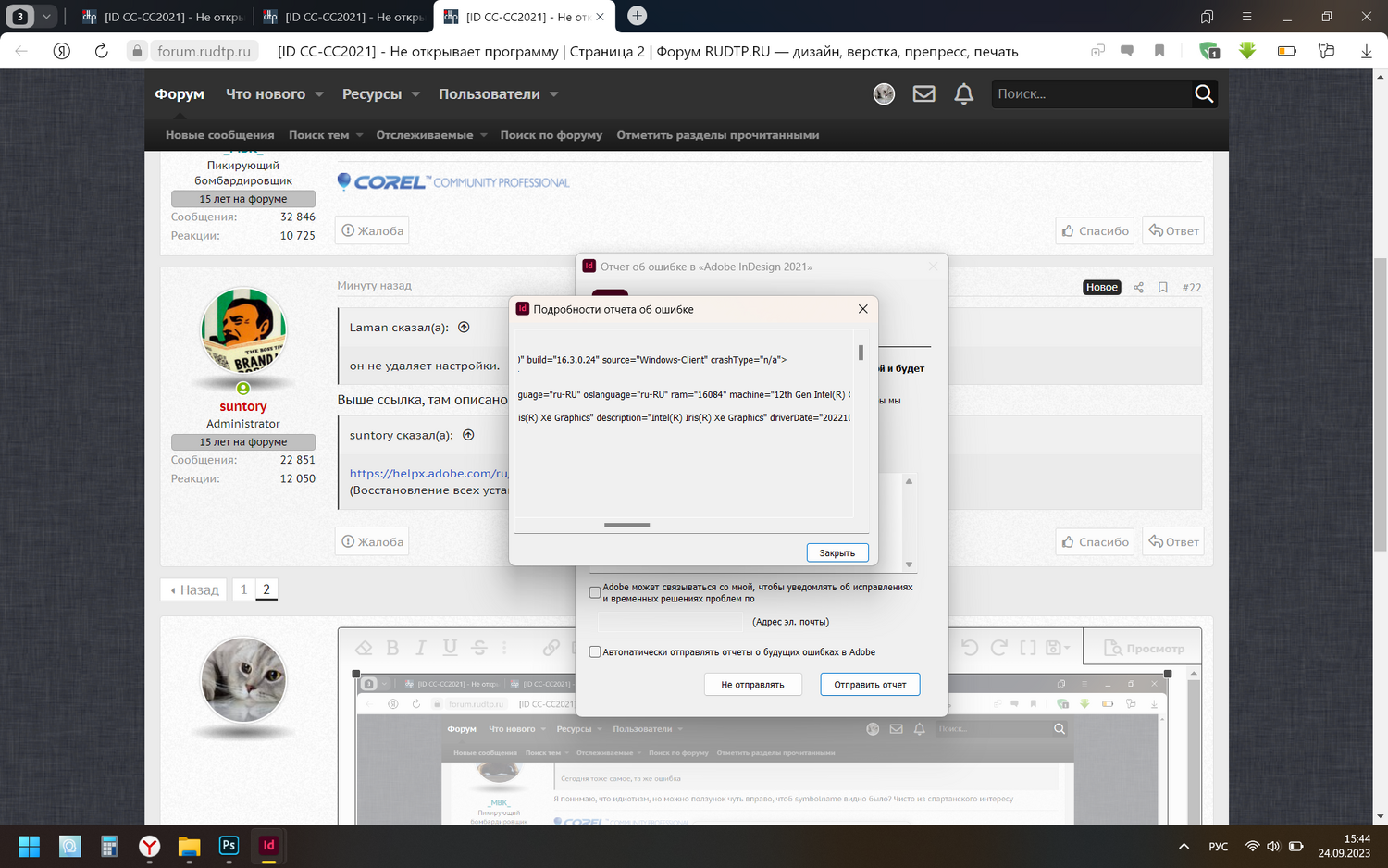This screenshot has width=1388, height=868.
Task: Click 'Спасибо' on suntory's post
Action: click(1096, 541)
